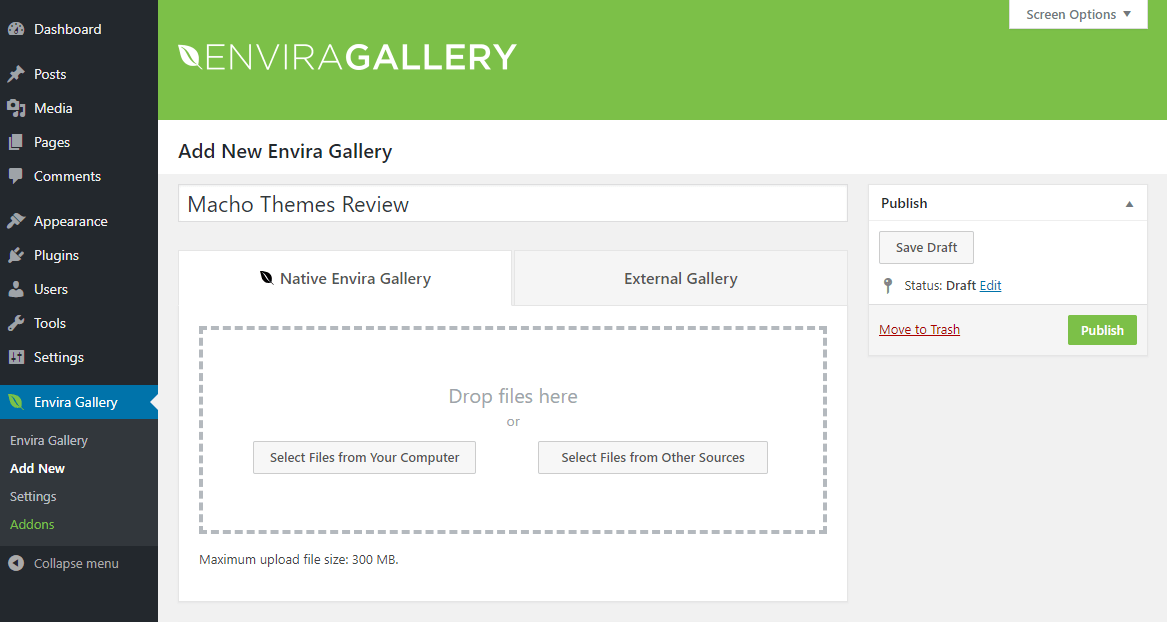The height and width of the screenshot is (622, 1167).
Task: Open Dashboard menu item
Action: point(79,29)
